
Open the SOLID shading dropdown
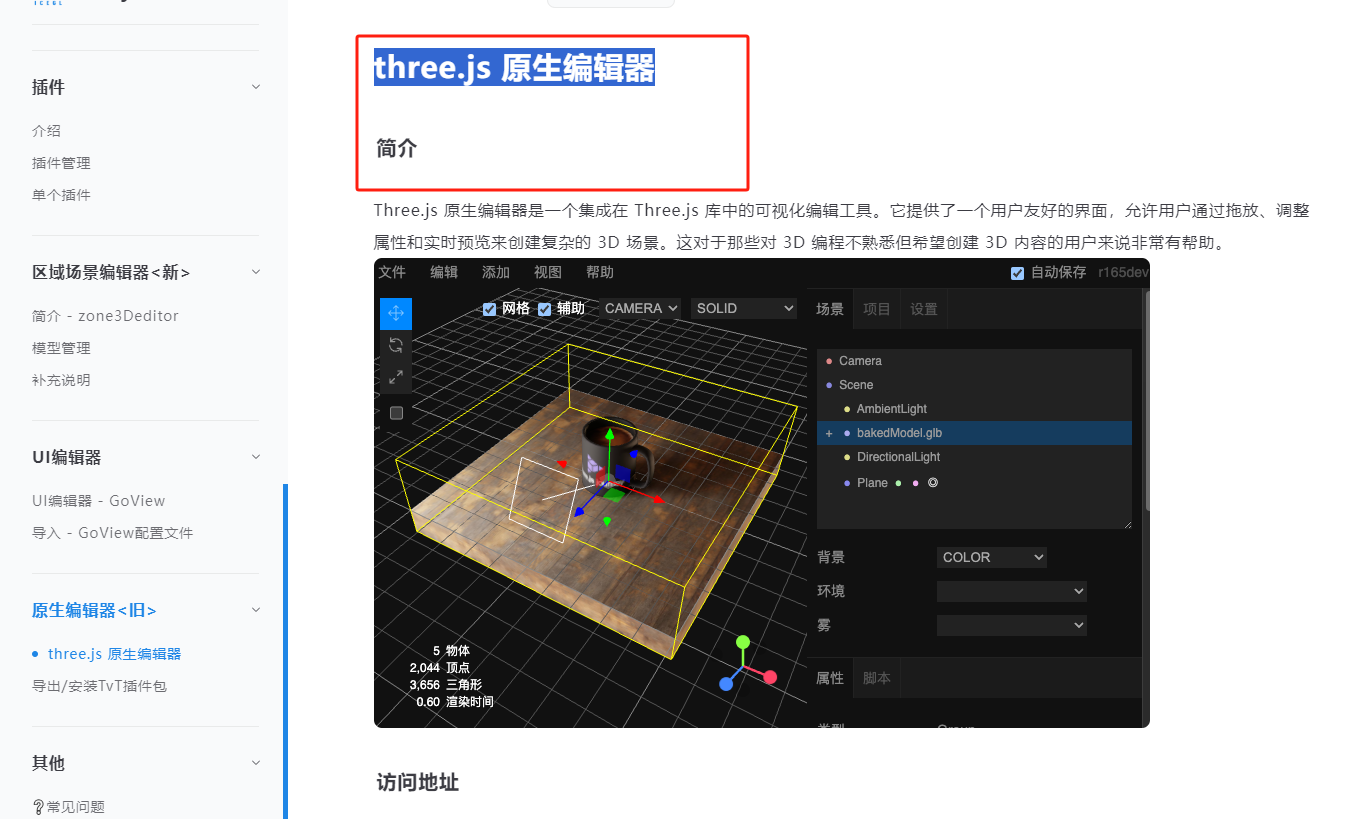coord(743,308)
